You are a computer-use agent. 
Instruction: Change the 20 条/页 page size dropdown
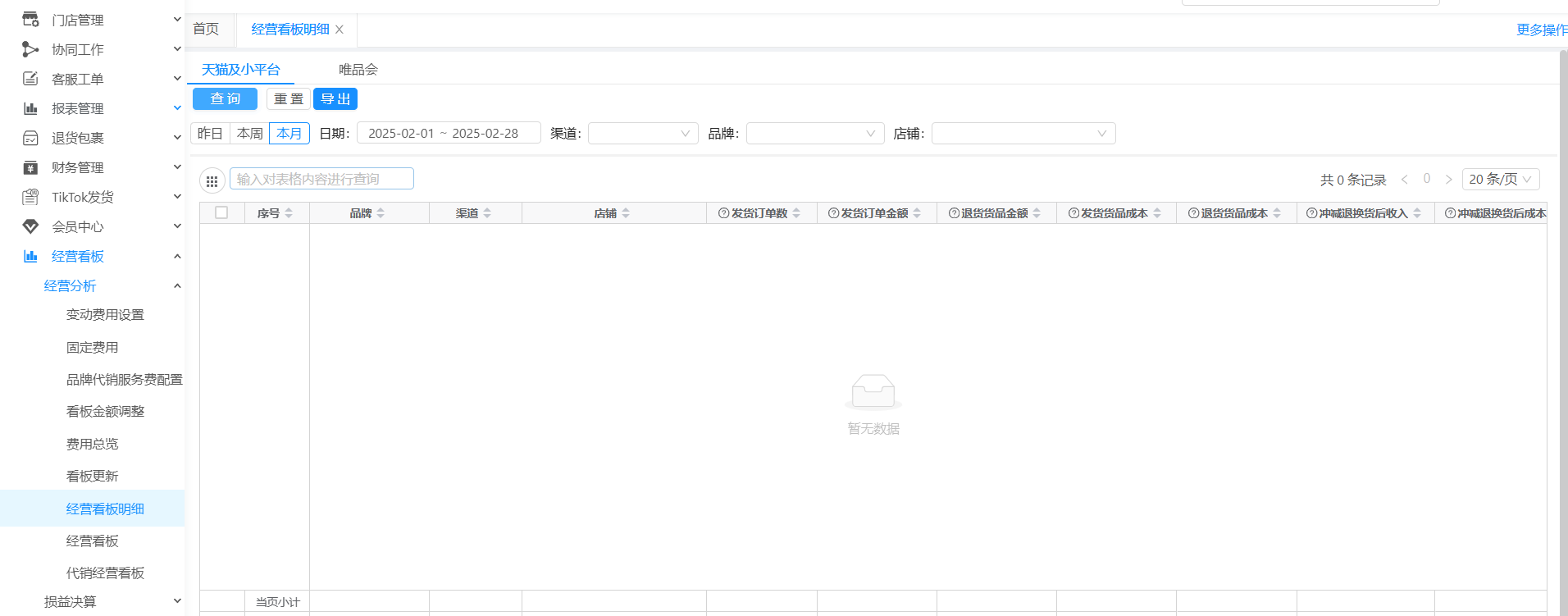(x=1500, y=180)
